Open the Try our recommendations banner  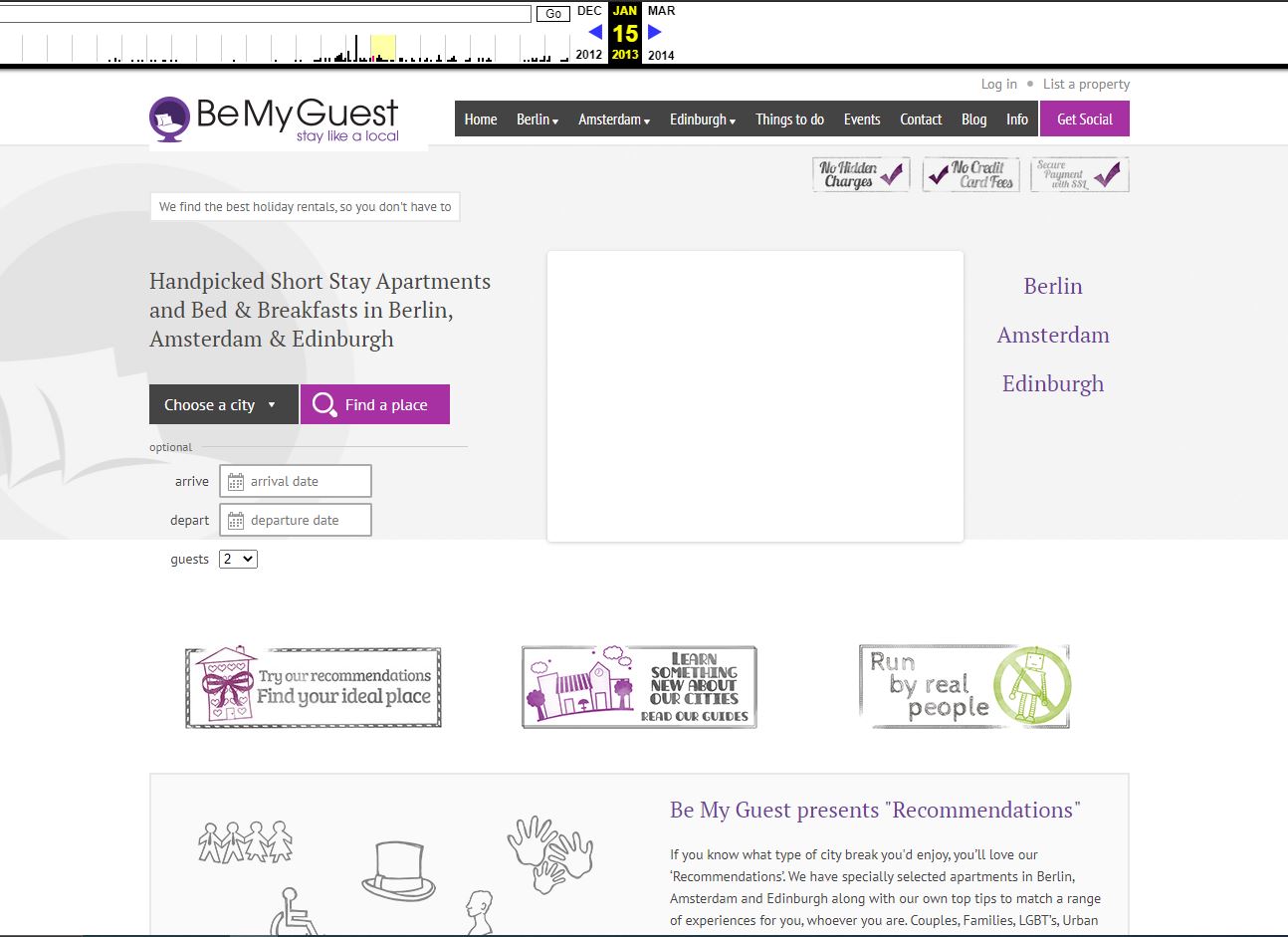pyautogui.click(x=314, y=687)
